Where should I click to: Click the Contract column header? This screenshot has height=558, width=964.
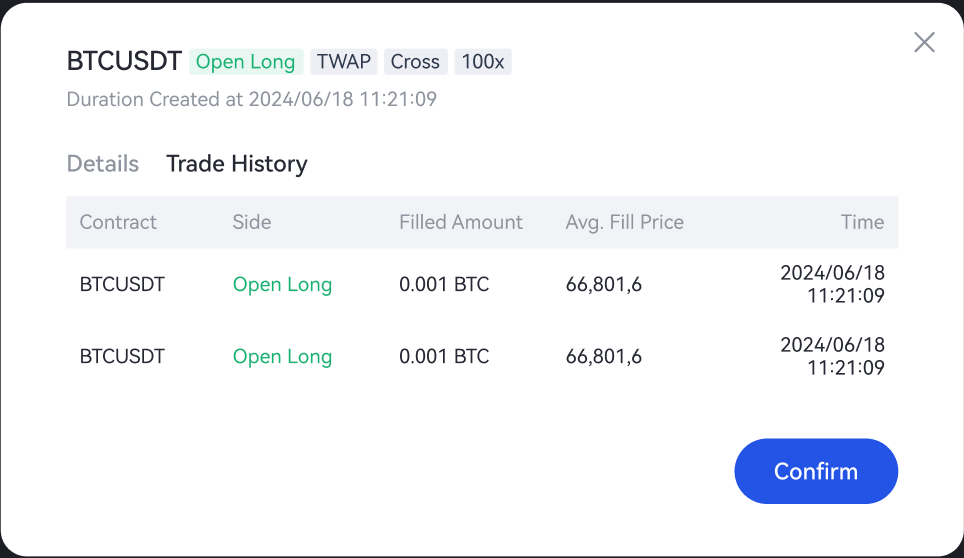point(118,222)
